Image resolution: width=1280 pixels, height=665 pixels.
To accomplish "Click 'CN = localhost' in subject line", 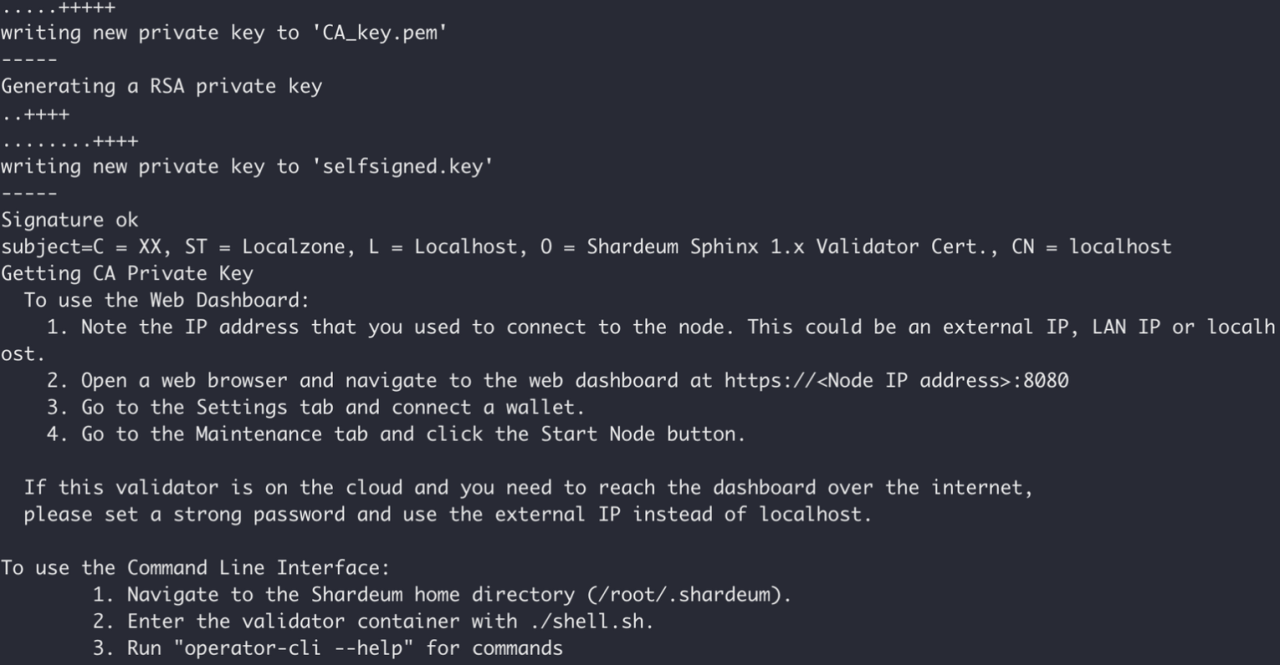I will coord(1092,247).
